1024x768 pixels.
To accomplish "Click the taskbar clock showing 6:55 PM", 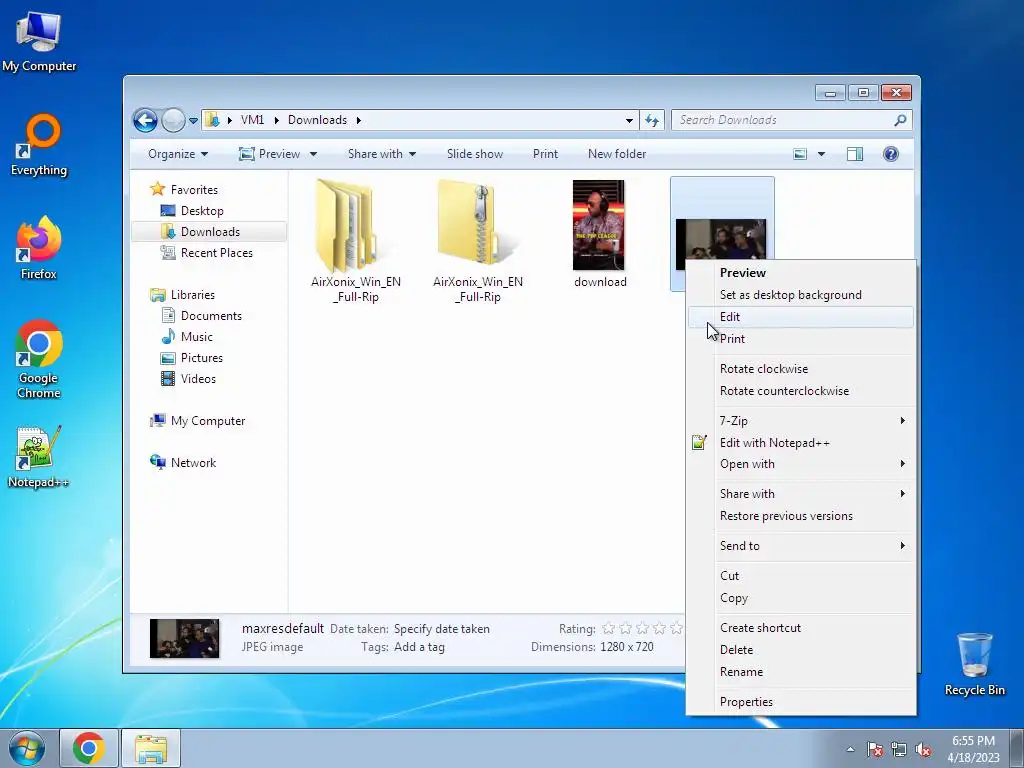I will 973,749.
